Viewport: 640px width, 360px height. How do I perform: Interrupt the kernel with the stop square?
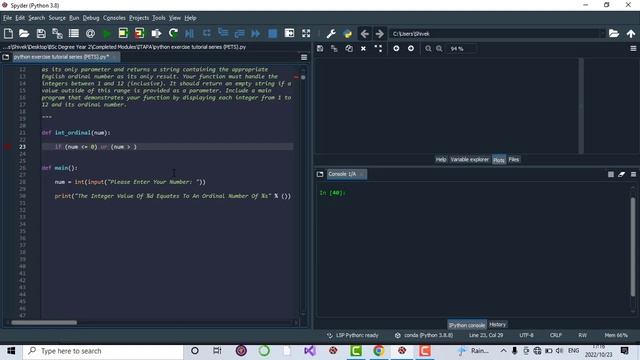click(x=611, y=174)
